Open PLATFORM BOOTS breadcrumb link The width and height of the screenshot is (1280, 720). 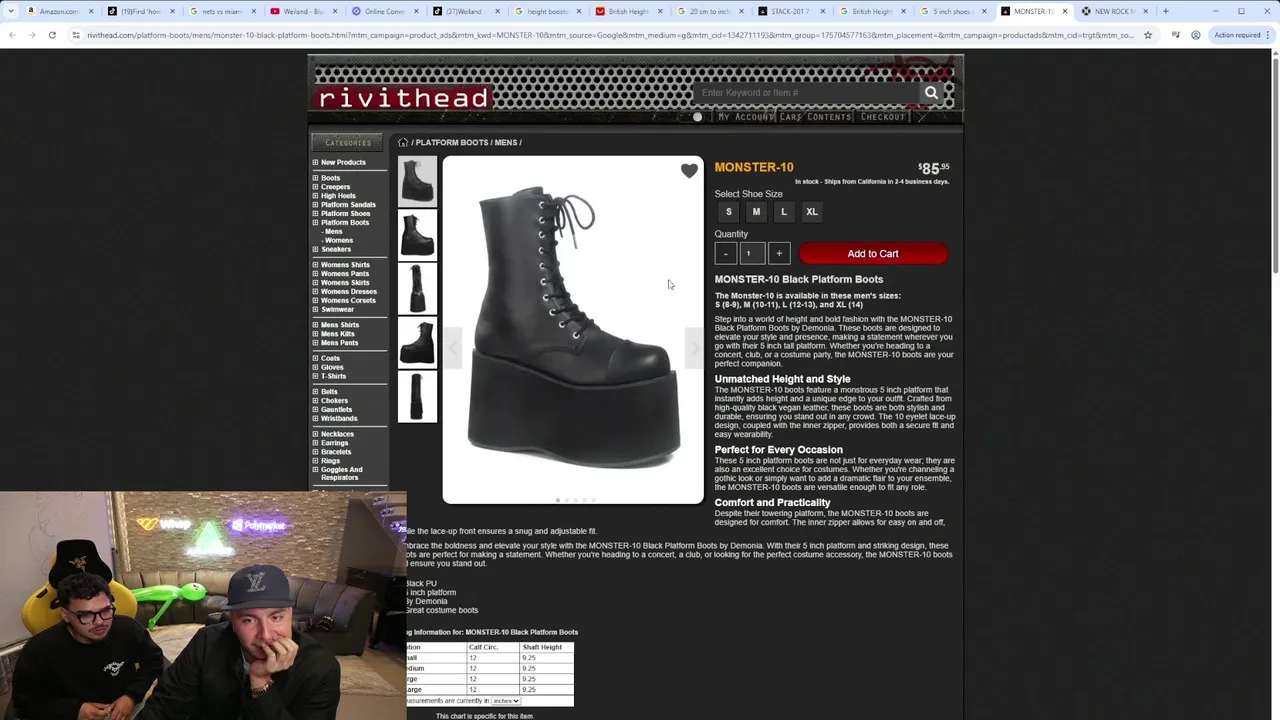(452, 142)
